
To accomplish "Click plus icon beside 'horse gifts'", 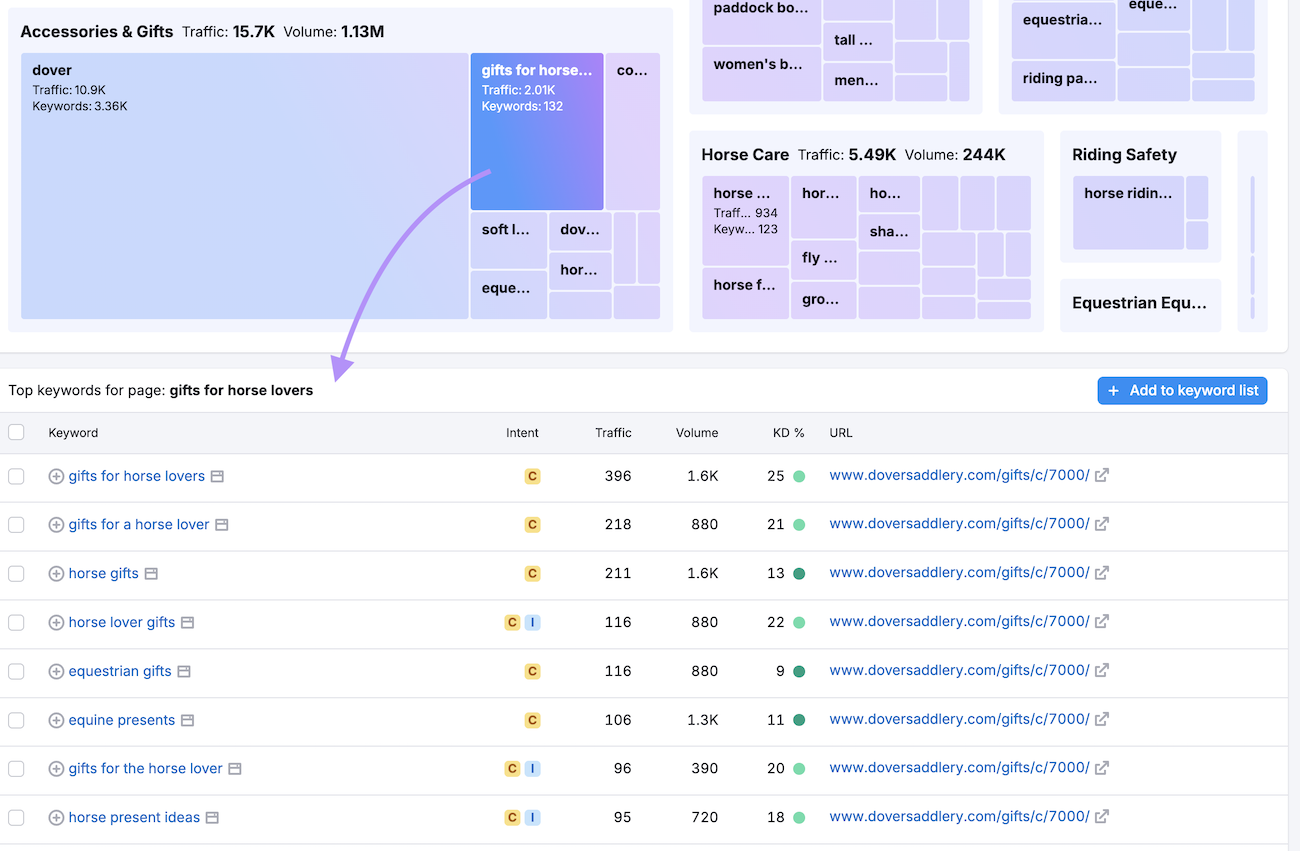I will pyautogui.click(x=56, y=573).
